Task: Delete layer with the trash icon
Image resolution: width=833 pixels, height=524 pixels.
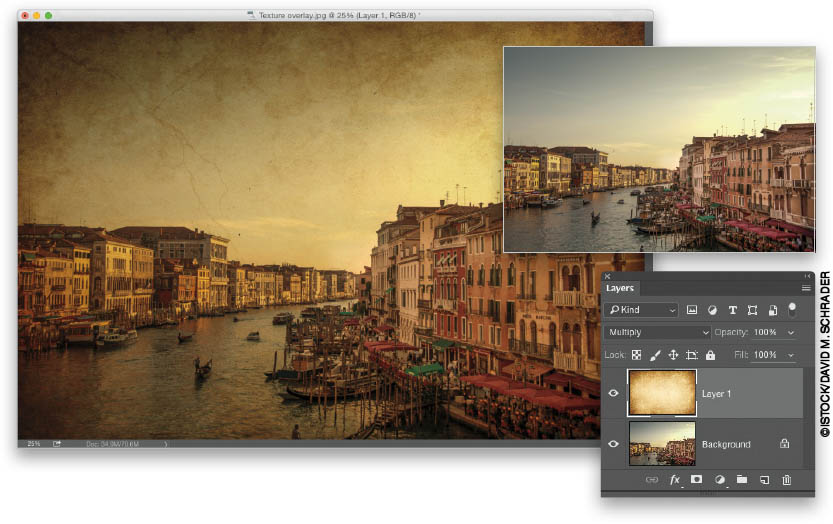Action: [786, 480]
